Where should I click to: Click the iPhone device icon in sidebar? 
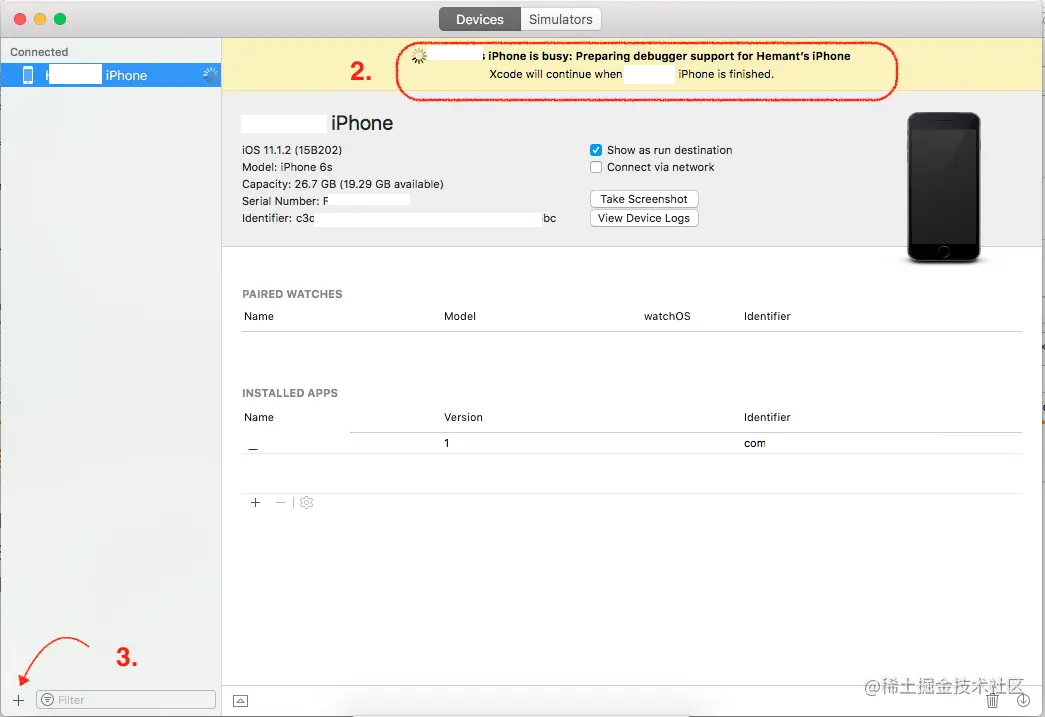coord(28,75)
